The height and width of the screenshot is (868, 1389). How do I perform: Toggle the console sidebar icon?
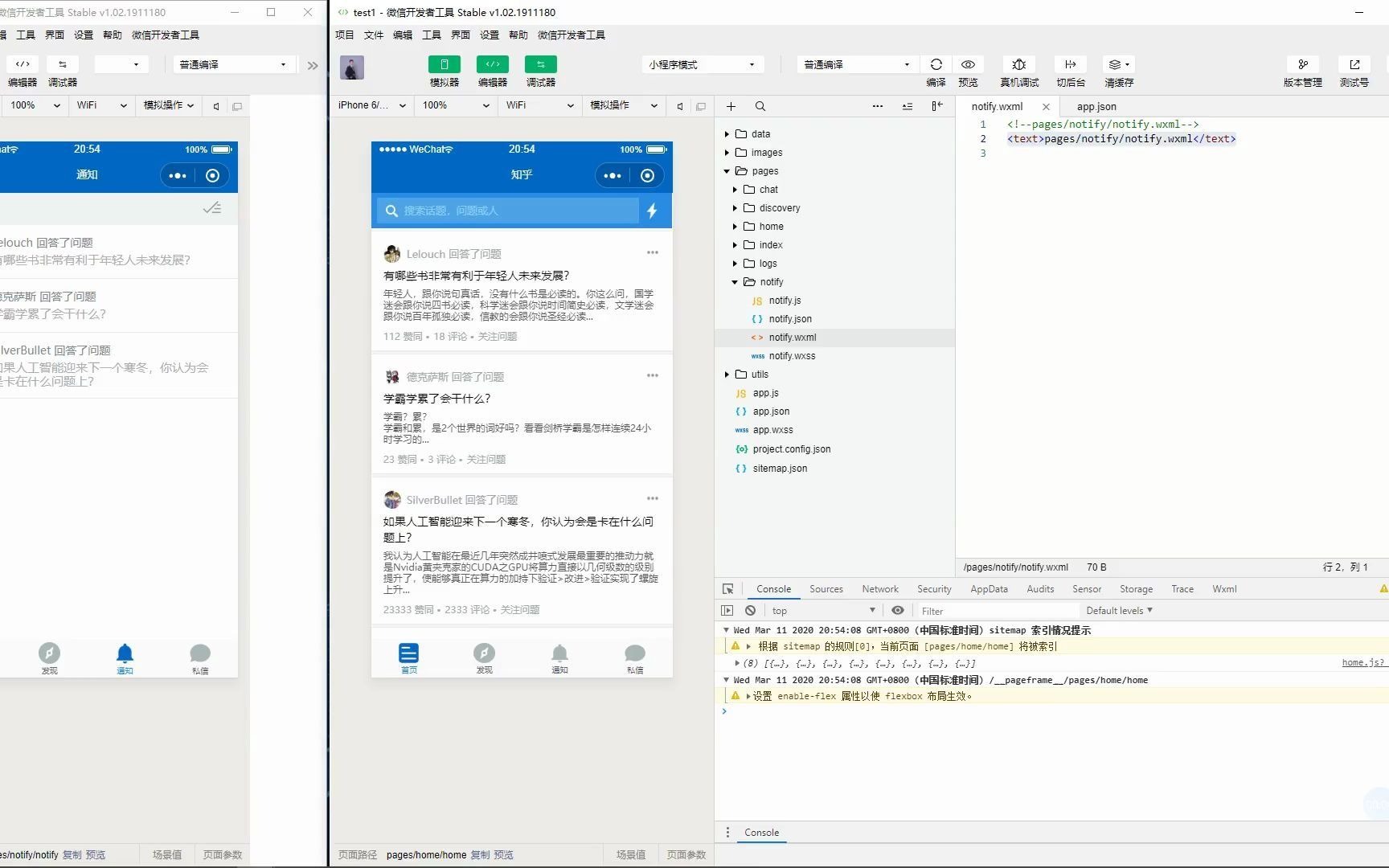[x=727, y=611]
